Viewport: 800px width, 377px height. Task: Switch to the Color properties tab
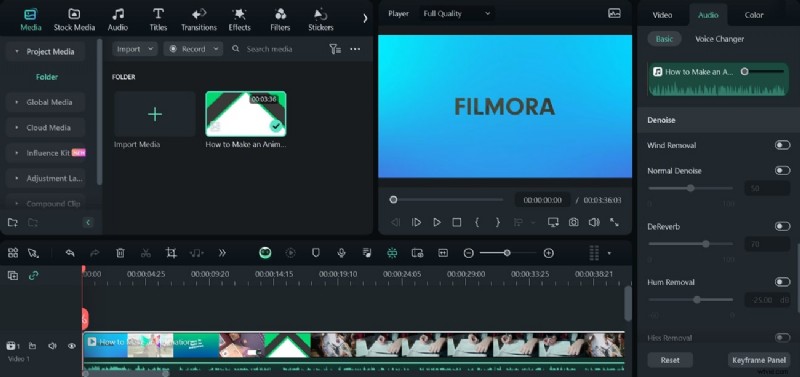pyautogui.click(x=754, y=15)
